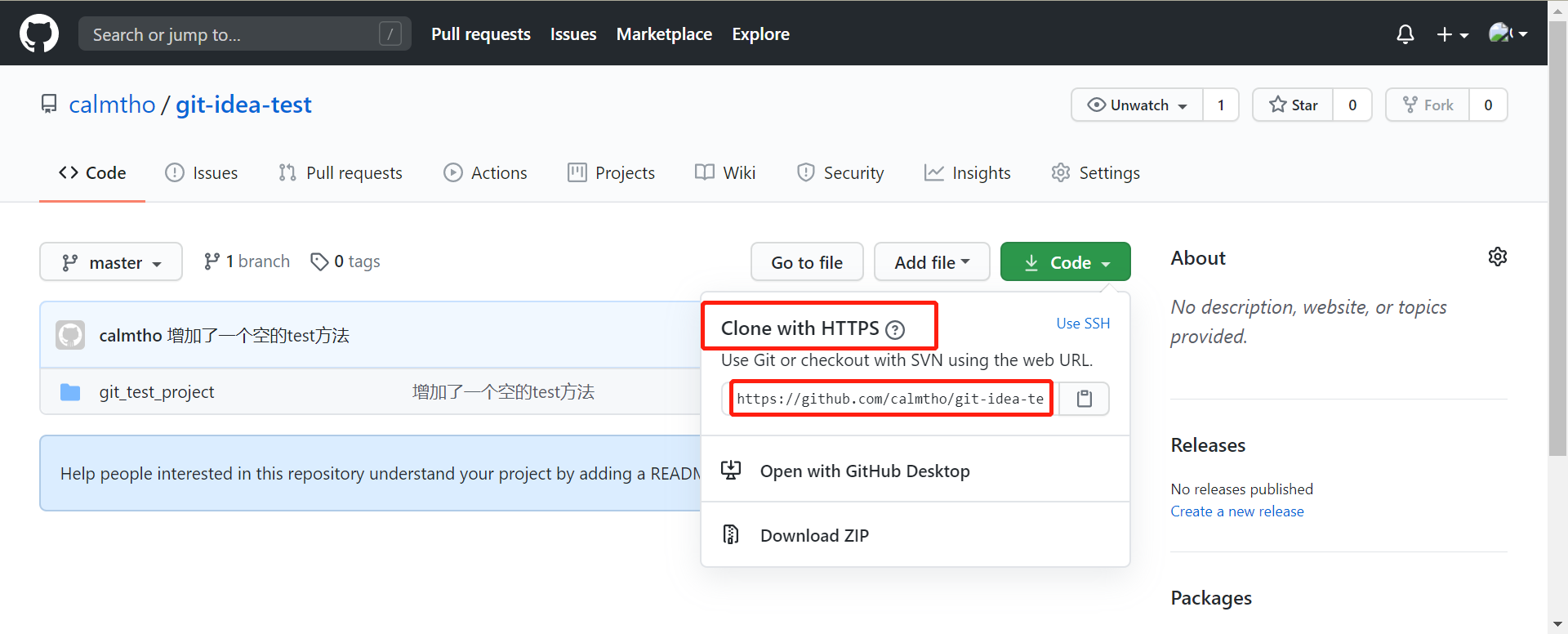Click the GitHub Desktop download icon

click(x=731, y=470)
